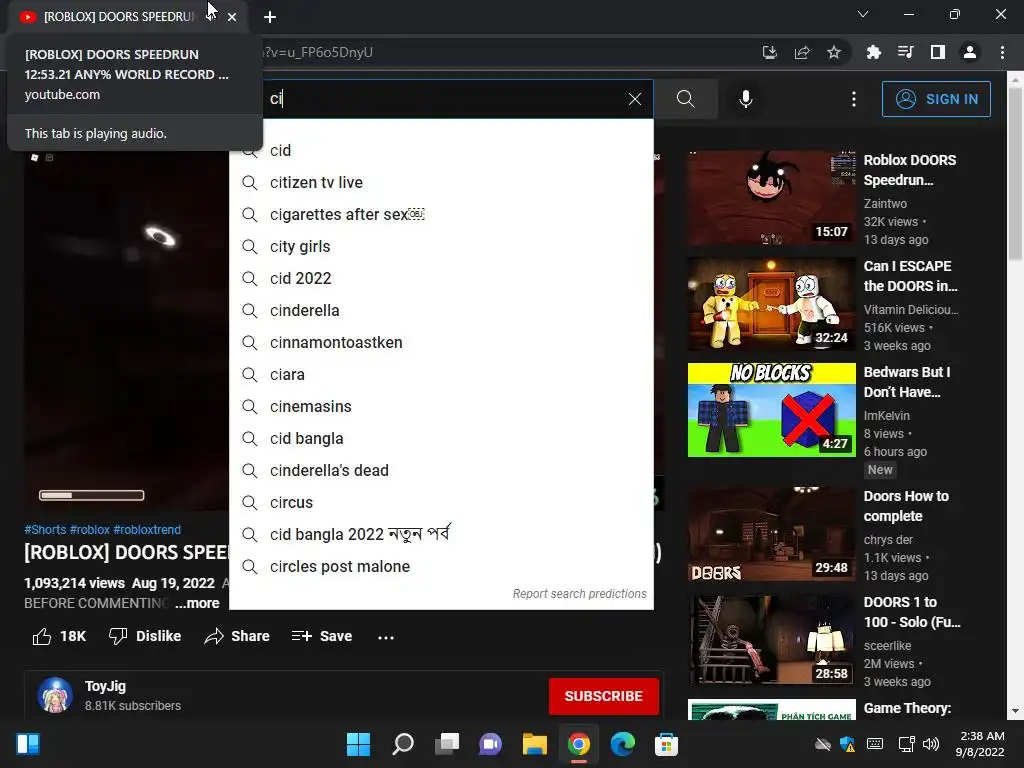Choose 'circus' suggestion
1024x768 pixels.
(x=441, y=502)
